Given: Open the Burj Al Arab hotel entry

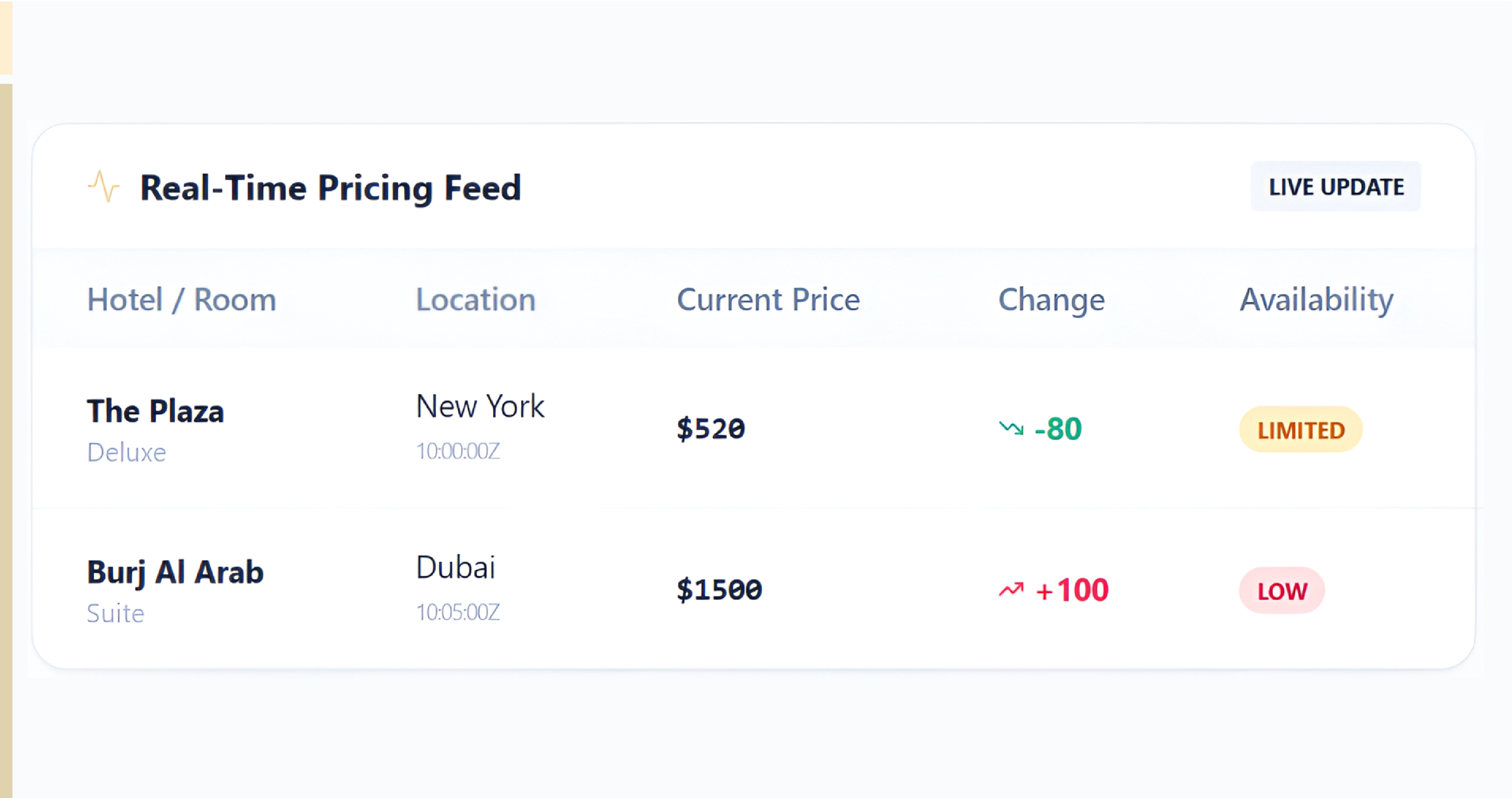Looking at the screenshot, I should pyautogui.click(x=175, y=572).
